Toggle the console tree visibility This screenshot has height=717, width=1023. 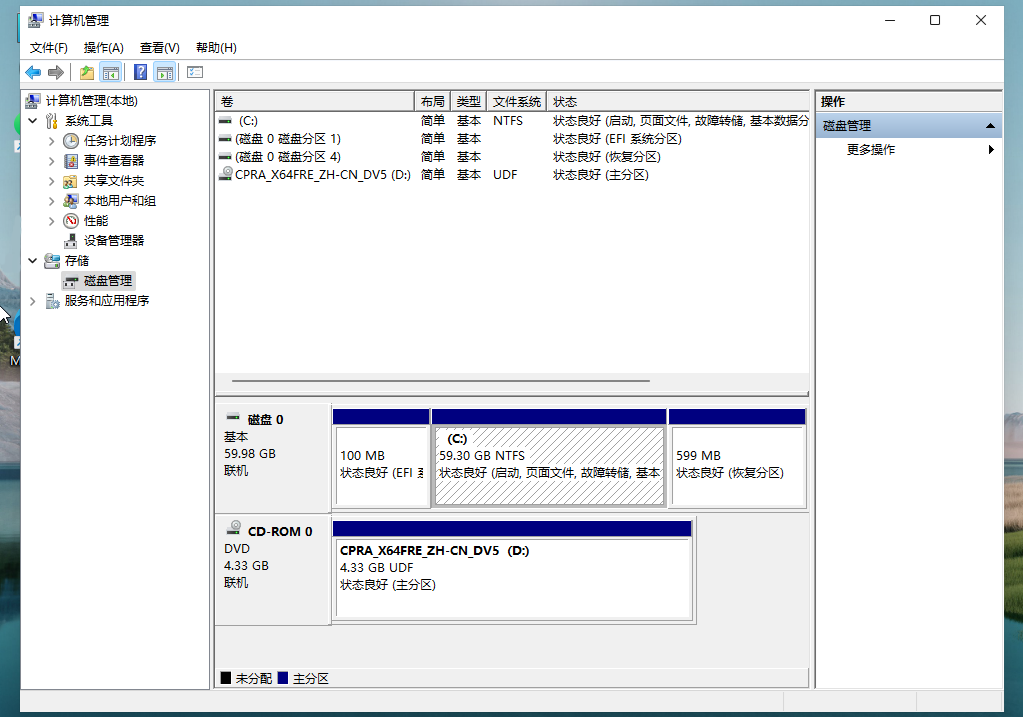(111, 71)
